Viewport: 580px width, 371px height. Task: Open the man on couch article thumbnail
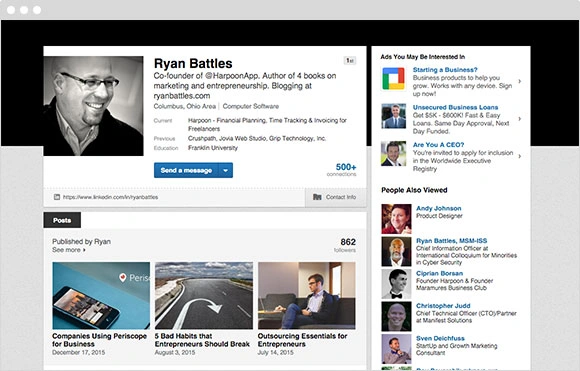307,296
